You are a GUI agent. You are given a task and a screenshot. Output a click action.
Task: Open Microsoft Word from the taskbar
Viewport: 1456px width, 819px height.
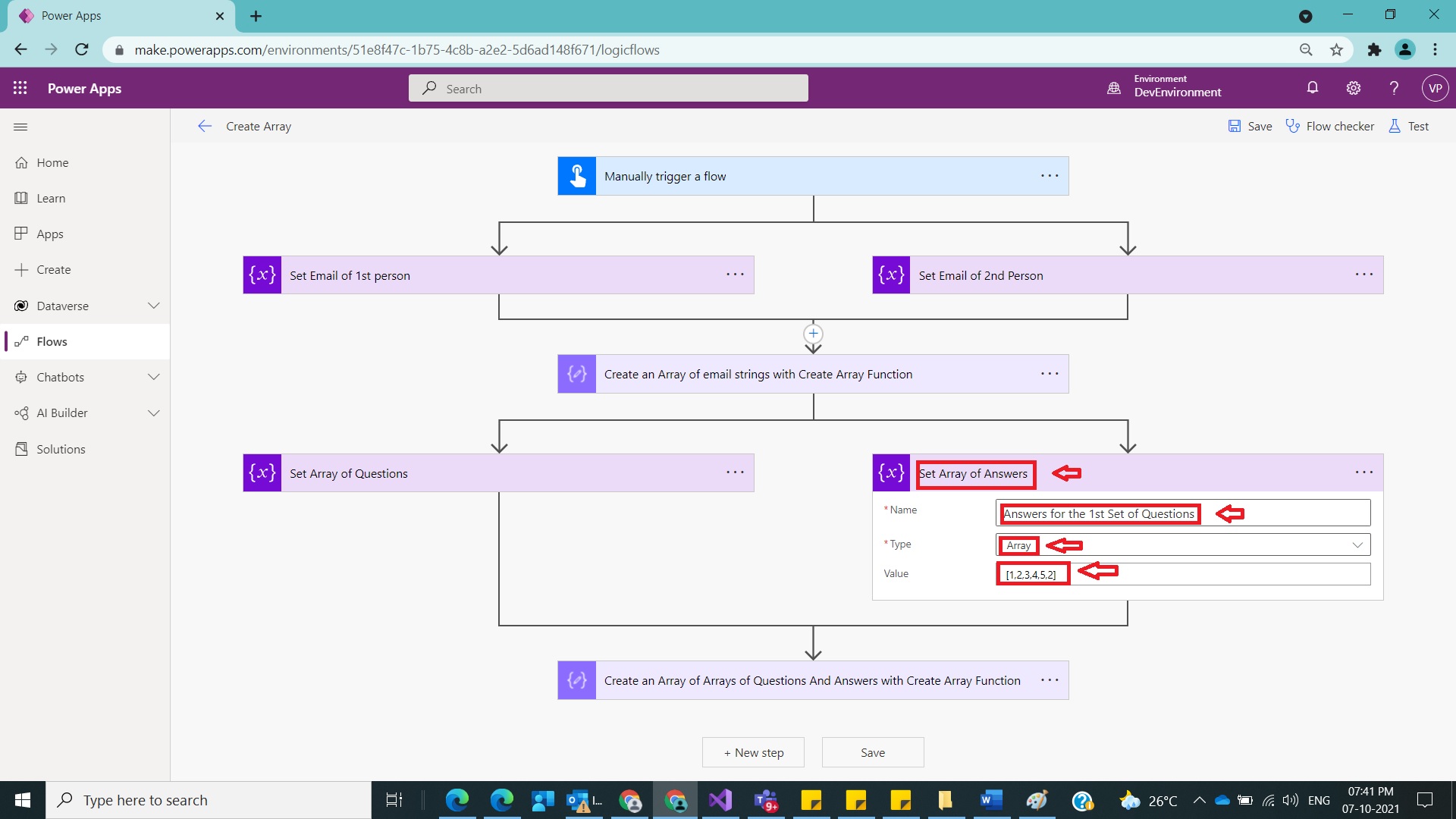(x=991, y=800)
